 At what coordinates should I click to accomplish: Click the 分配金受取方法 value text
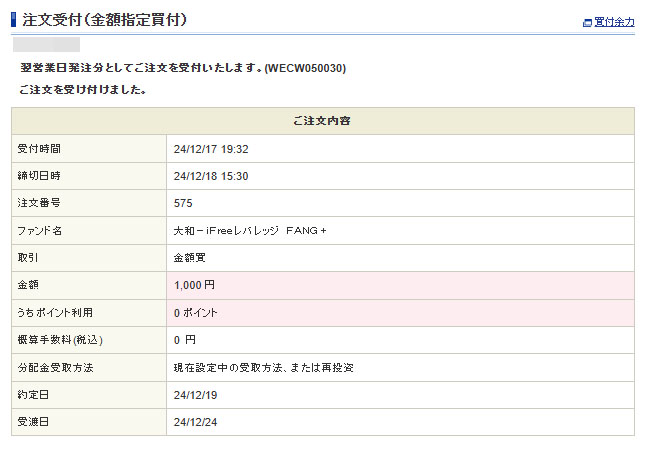click(264, 367)
